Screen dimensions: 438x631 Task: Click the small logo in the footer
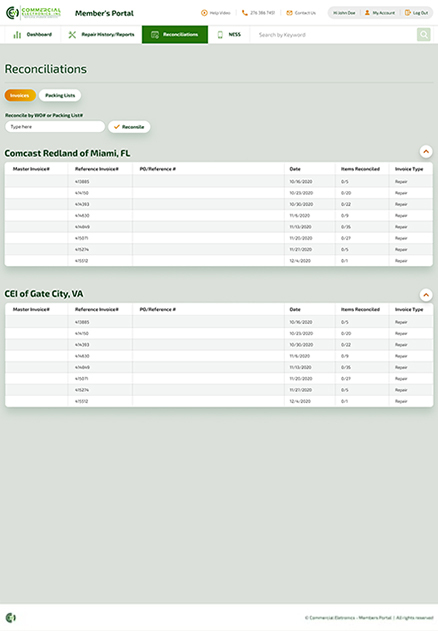pos(11,617)
